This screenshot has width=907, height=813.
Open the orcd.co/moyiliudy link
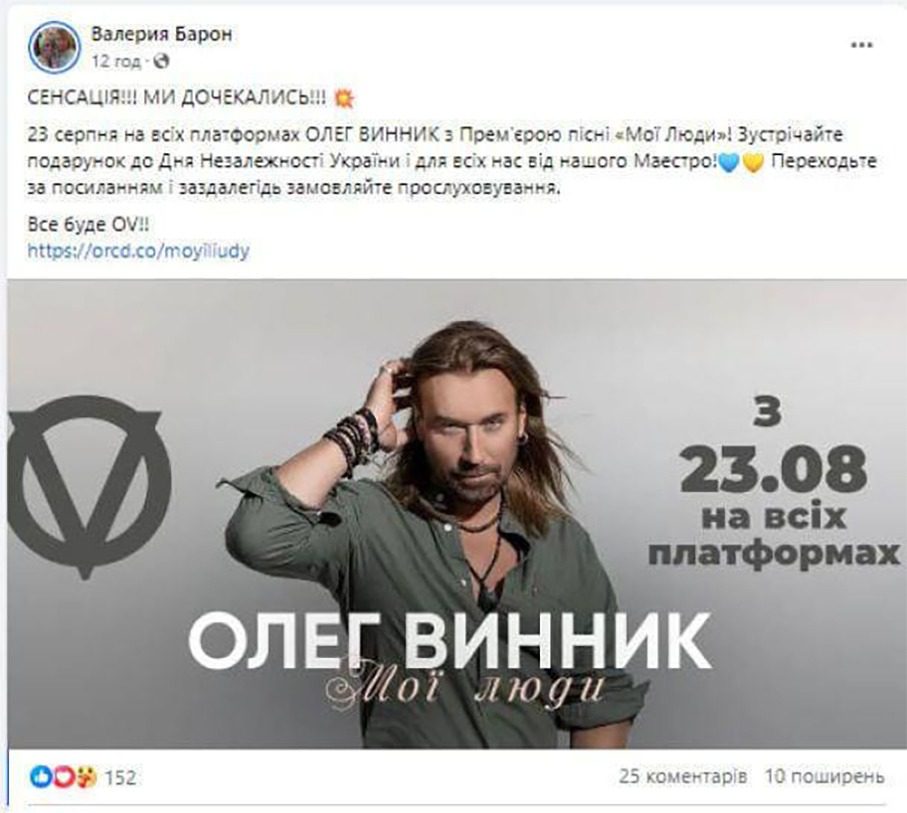coord(138,251)
